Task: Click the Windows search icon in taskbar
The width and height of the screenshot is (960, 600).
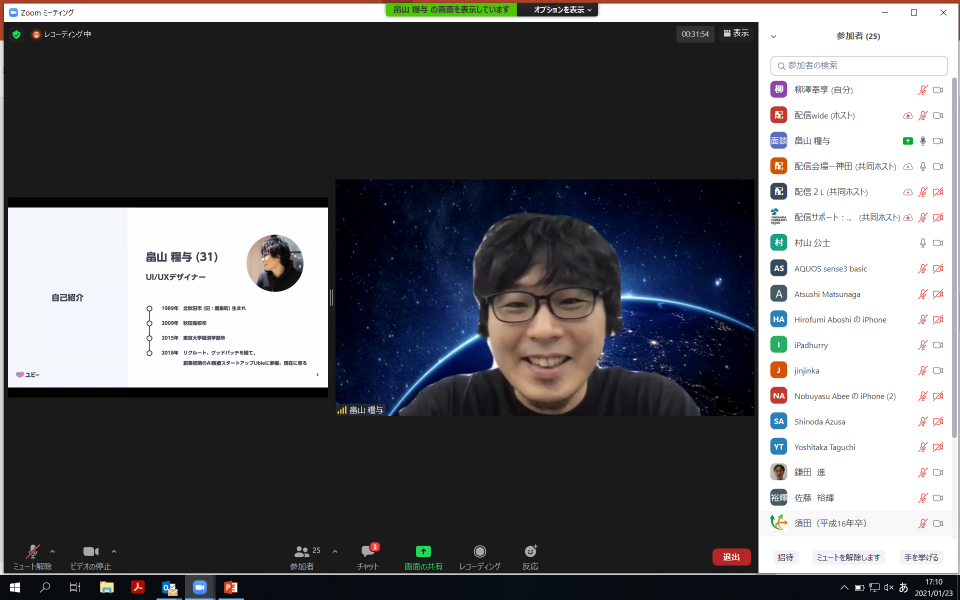Action: (x=45, y=587)
